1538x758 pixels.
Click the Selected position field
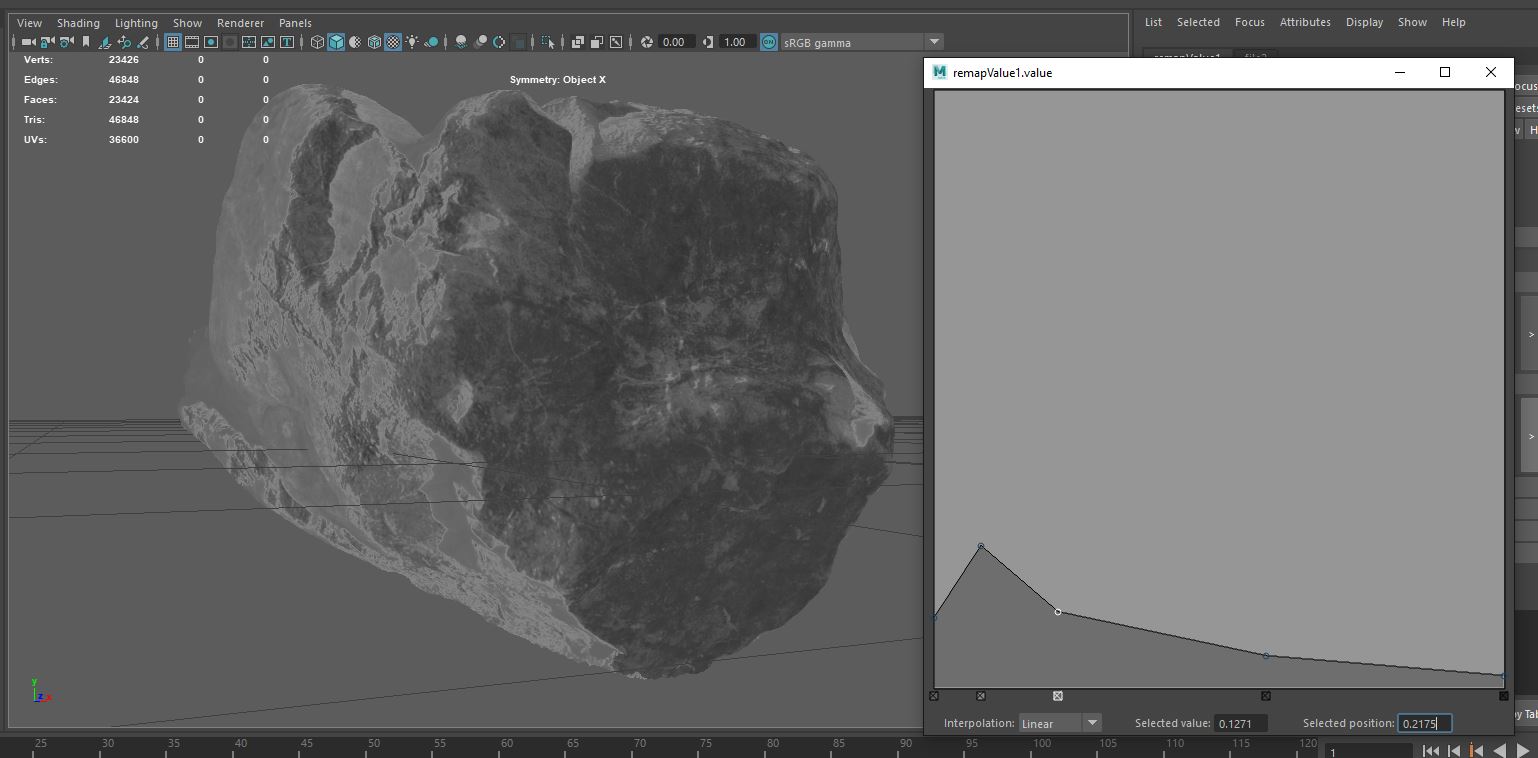point(1424,723)
